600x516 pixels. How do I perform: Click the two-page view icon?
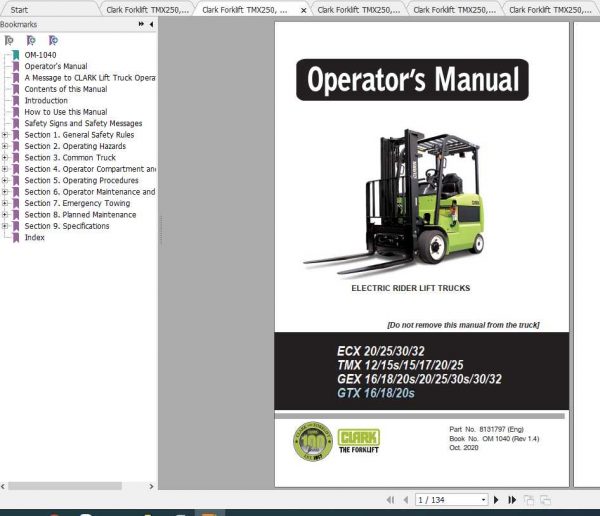tap(545, 500)
